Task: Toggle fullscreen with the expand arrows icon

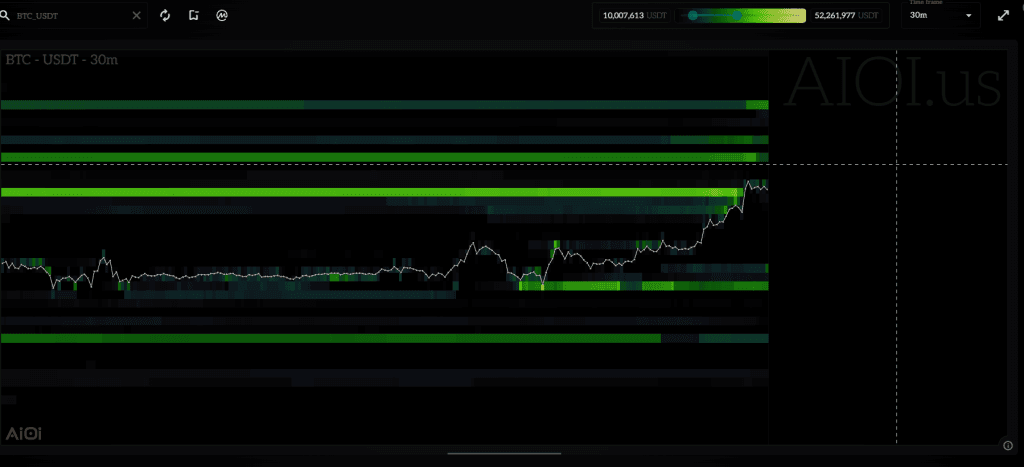Action: tap(1003, 16)
